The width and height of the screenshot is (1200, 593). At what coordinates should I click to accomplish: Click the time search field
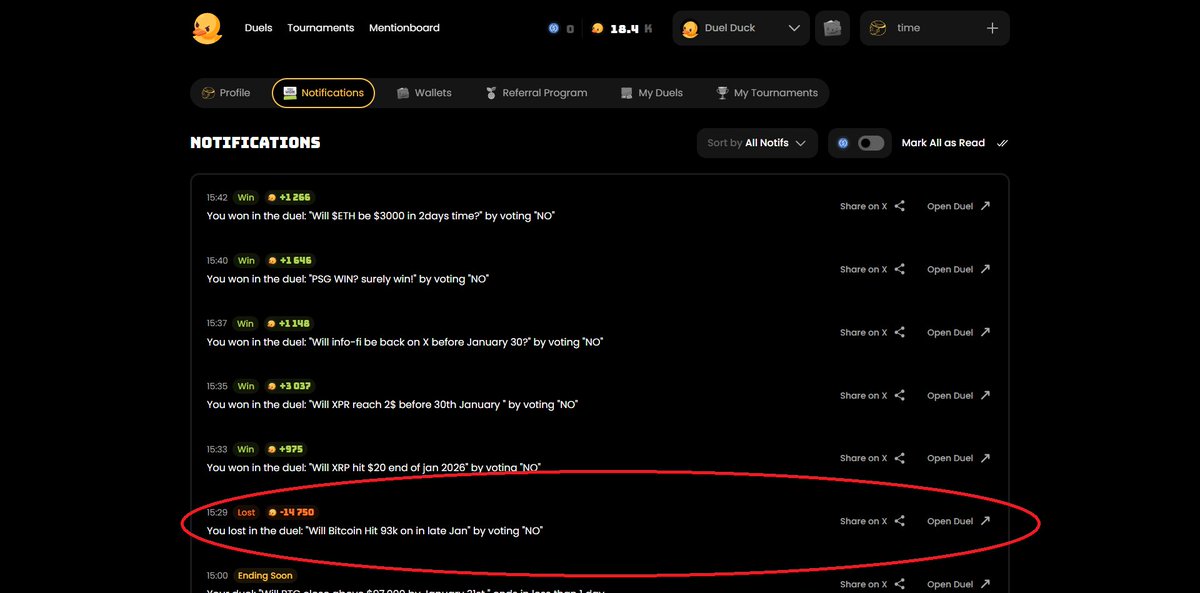935,29
